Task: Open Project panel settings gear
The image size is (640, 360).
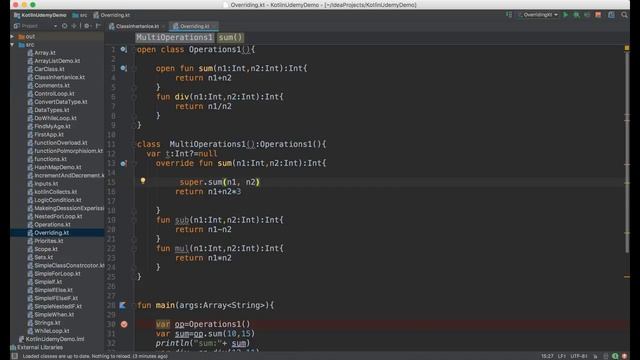Action: [x=87, y=26]
